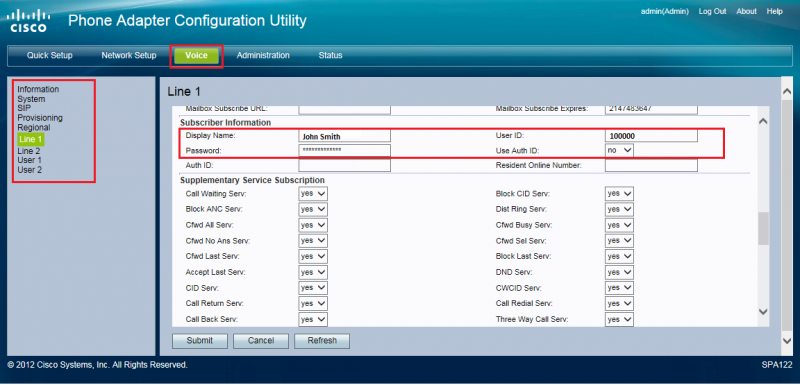Open the Cfwd Sel Serv dropdown
This screenshot has height=385, width=800.
click(619, 241)
